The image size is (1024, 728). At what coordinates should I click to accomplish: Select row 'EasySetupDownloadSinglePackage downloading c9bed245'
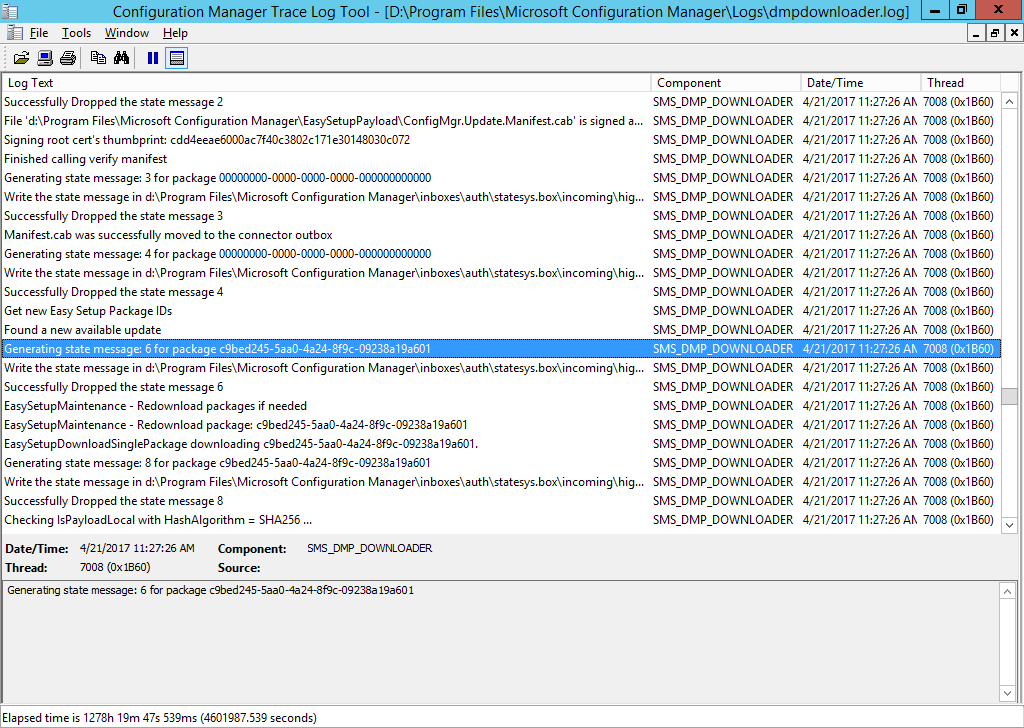coord(501,443)
